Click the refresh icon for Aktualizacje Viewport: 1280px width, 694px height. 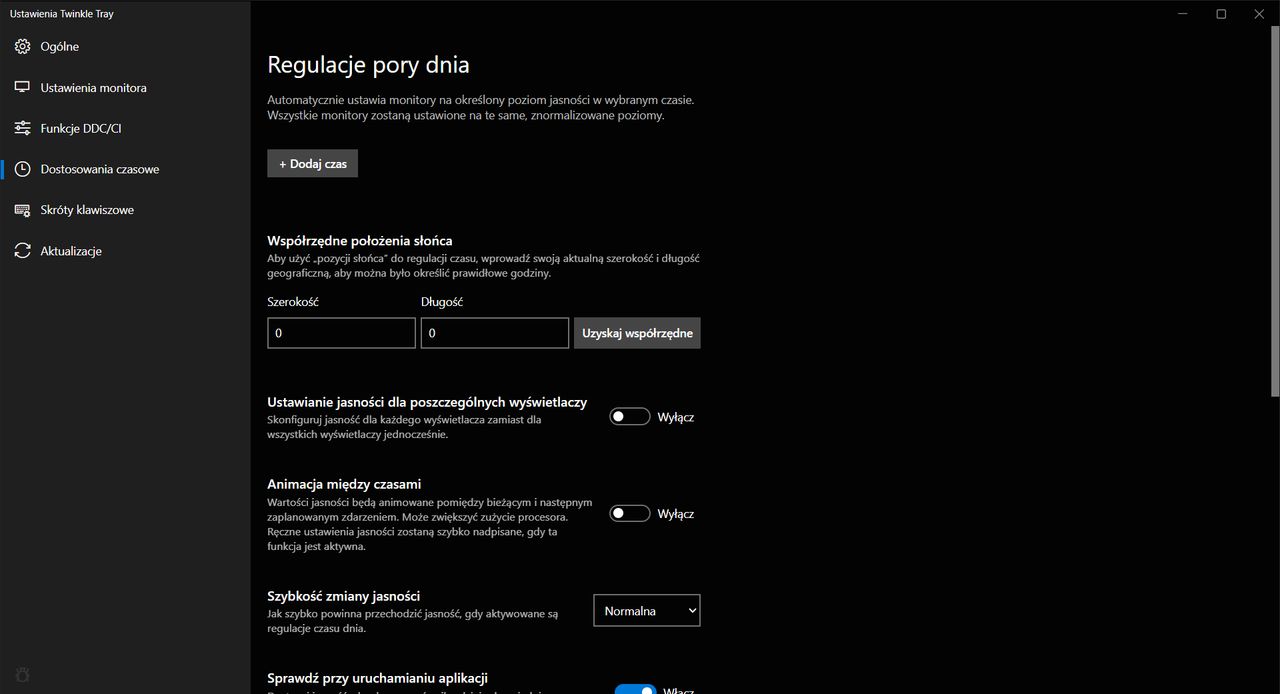pos(22,251)
